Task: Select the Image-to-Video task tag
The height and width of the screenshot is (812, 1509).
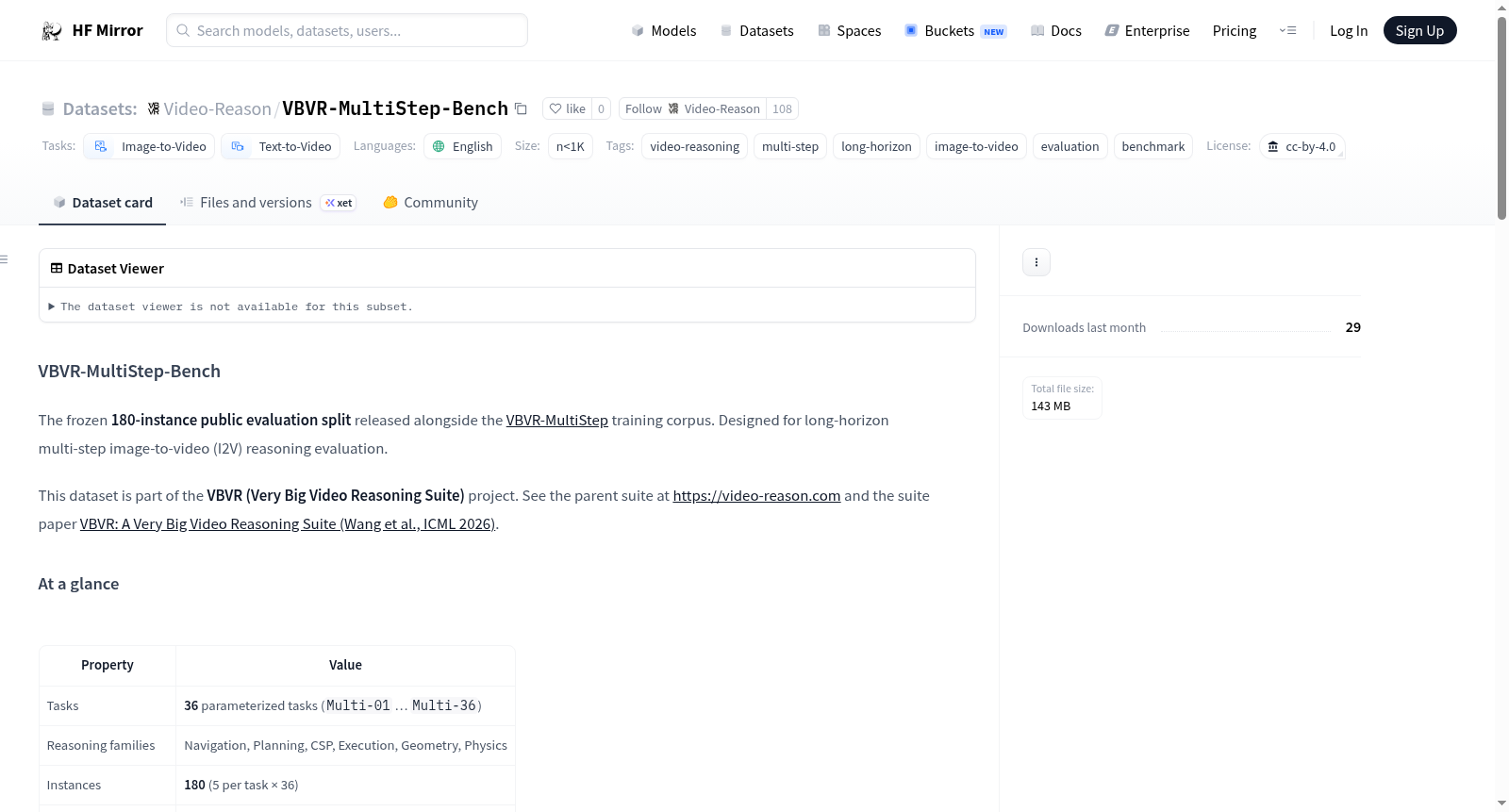Action: (x=149, y=146)
